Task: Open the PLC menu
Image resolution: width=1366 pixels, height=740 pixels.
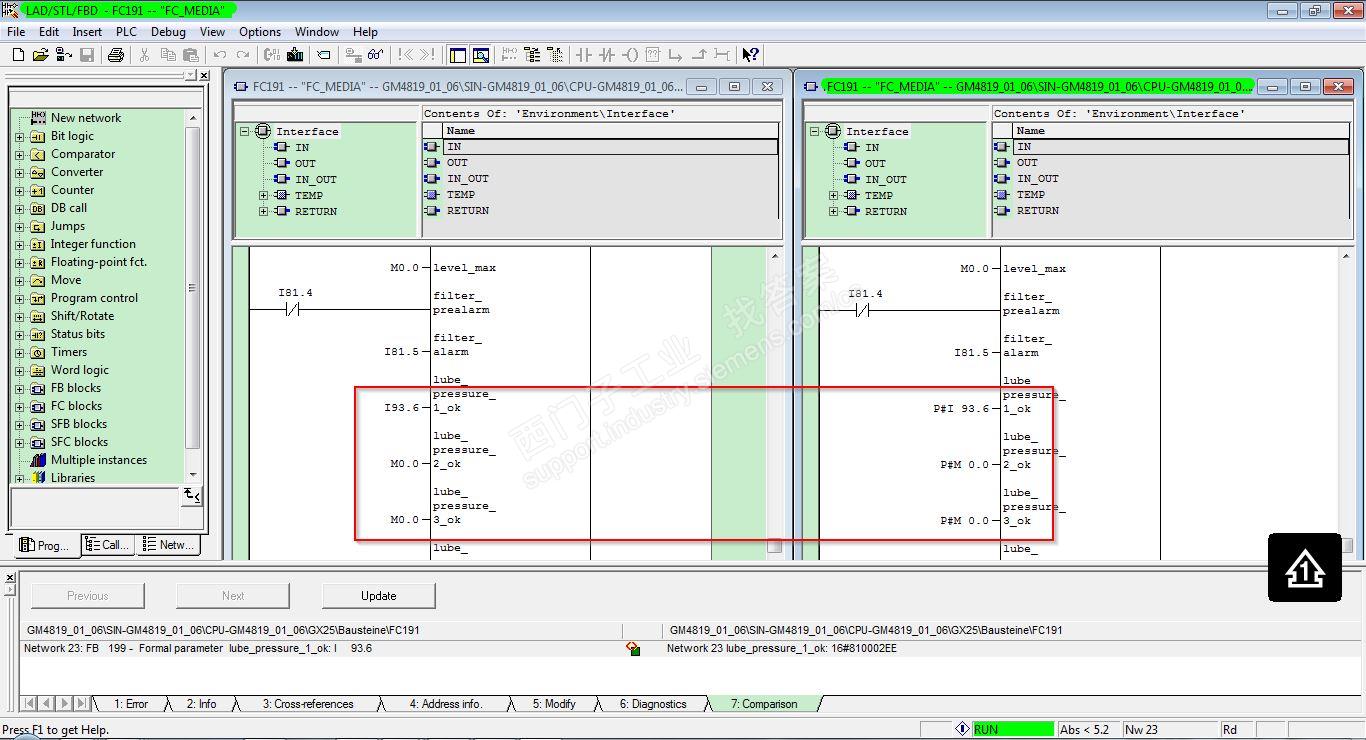Action: tap(126, 32)
